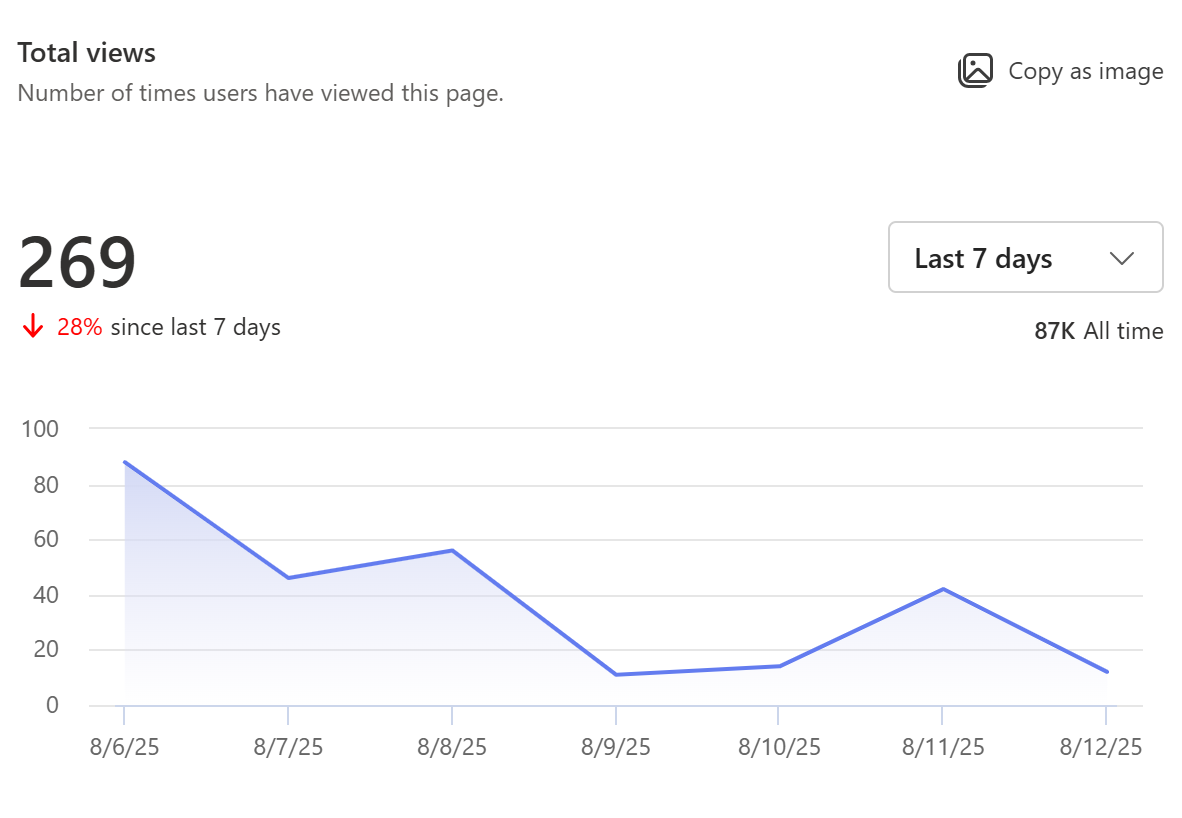Image resolution: width=1182 pixels, height=818 pixels.
Task: Click the Total views heading
Action: pyautogui.click(x=87, y=52)
